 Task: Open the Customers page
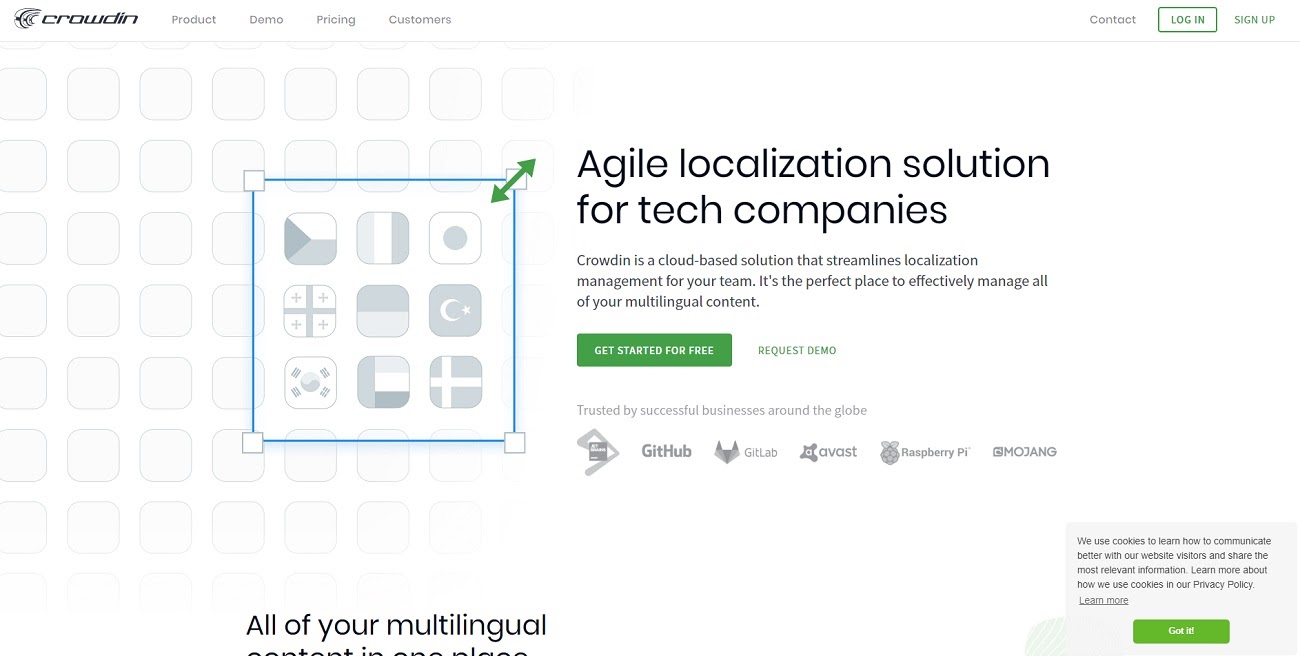click(420, 20)
